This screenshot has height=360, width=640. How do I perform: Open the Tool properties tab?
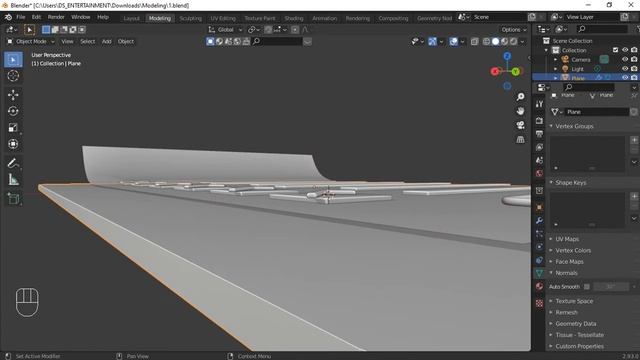[539, 104]
